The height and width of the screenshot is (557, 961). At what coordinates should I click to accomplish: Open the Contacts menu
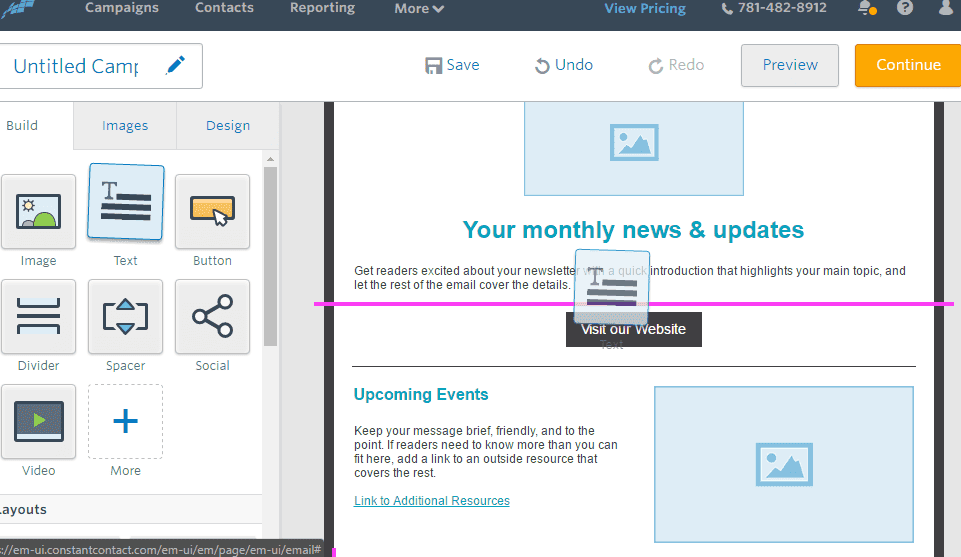click(x=224, y=8)
